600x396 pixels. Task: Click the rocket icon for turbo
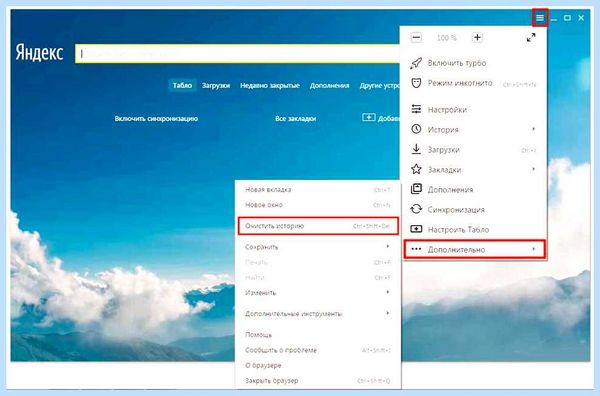pyautogui.click(x=416, y=63)
